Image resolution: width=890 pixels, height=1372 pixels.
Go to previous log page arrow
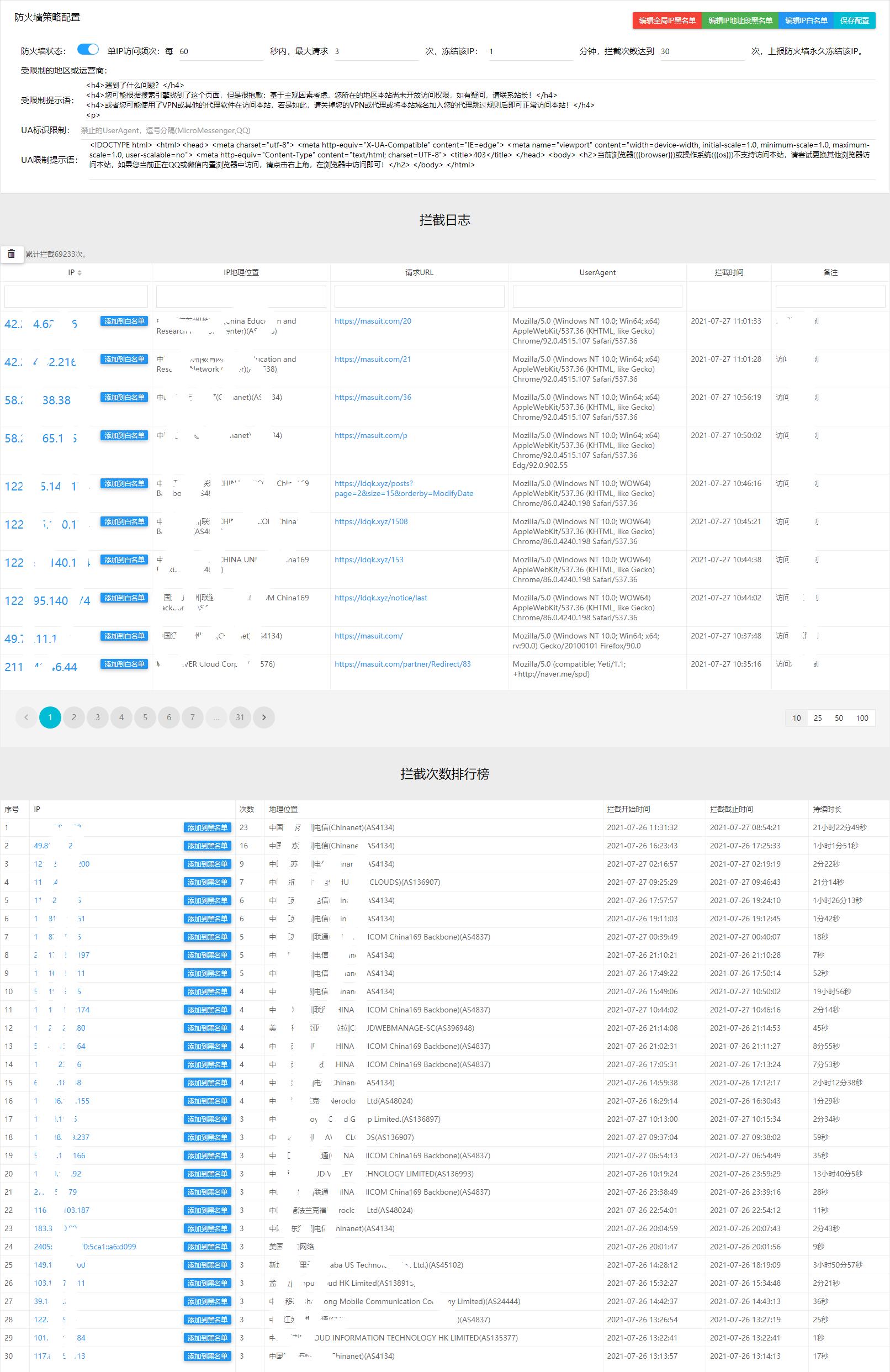pyautogui.click(x=27, y=717)
